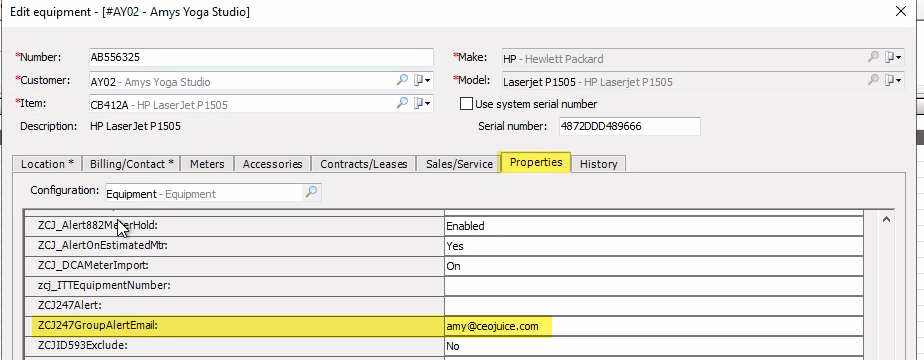Screen dimensions: 924x360
Task: Click the Model field search magnifier icon
Action: click(873, 80)
